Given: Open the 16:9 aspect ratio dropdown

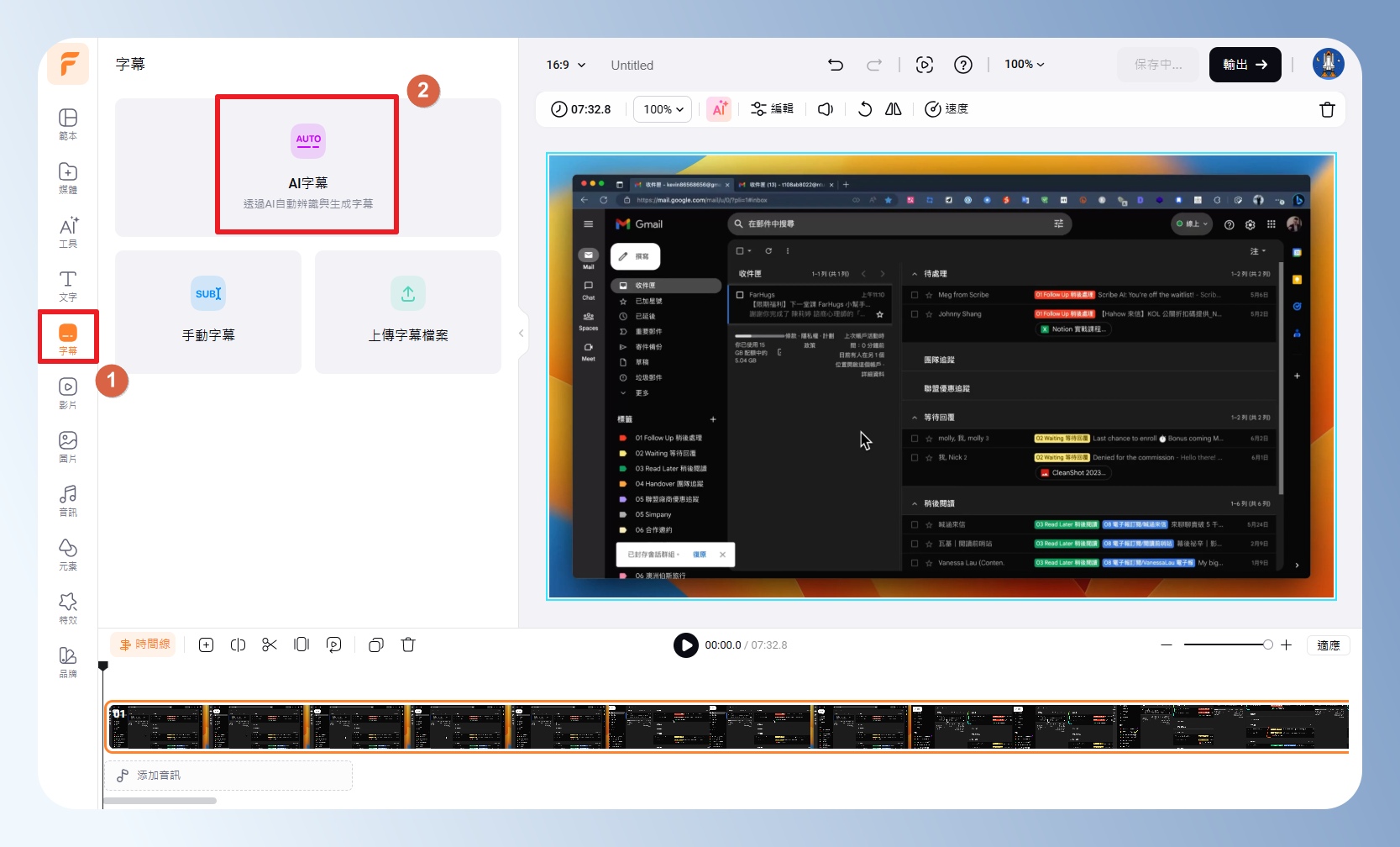Looking at the screenshot, I should tap(565, 65).
